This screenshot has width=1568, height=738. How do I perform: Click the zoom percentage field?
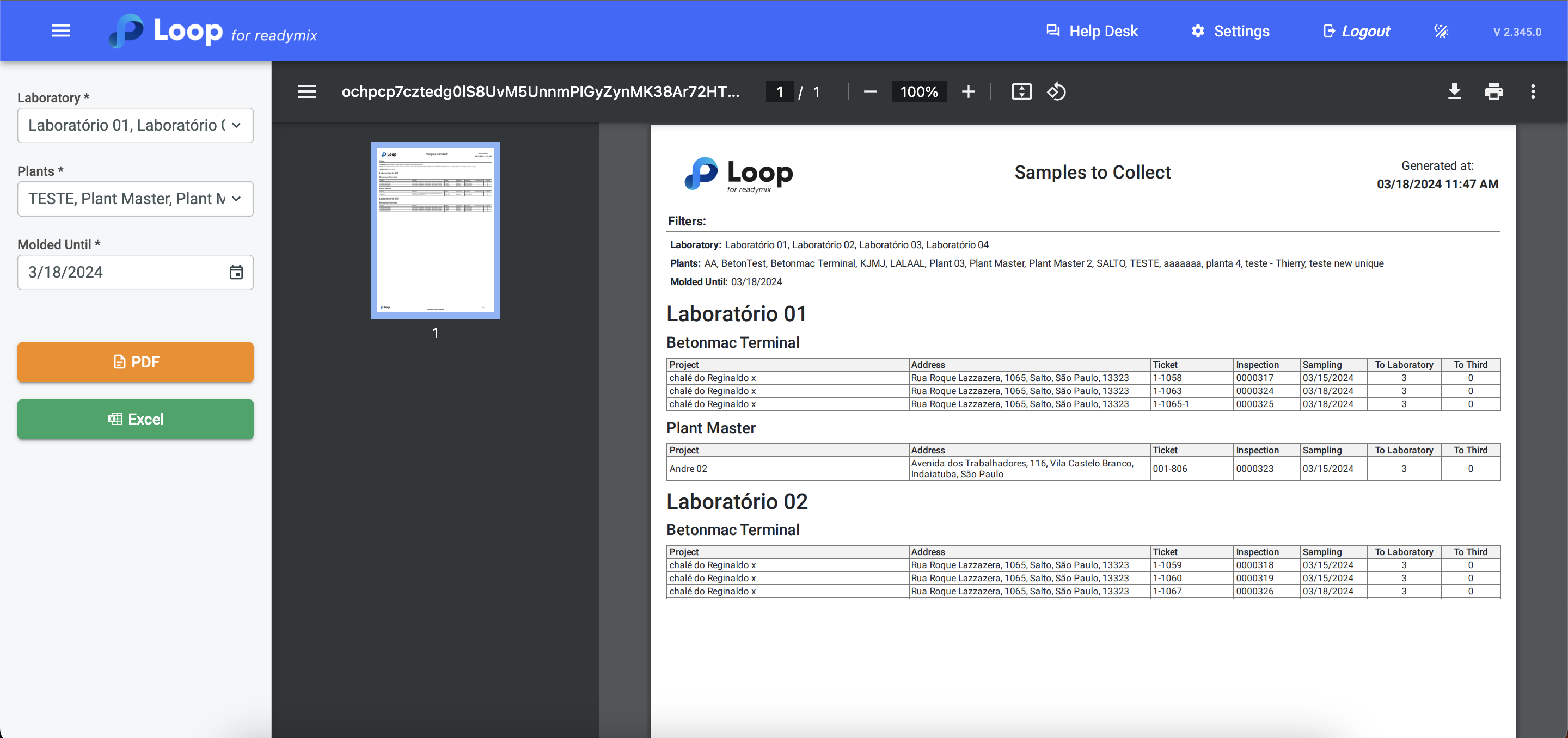click(918, 92)
